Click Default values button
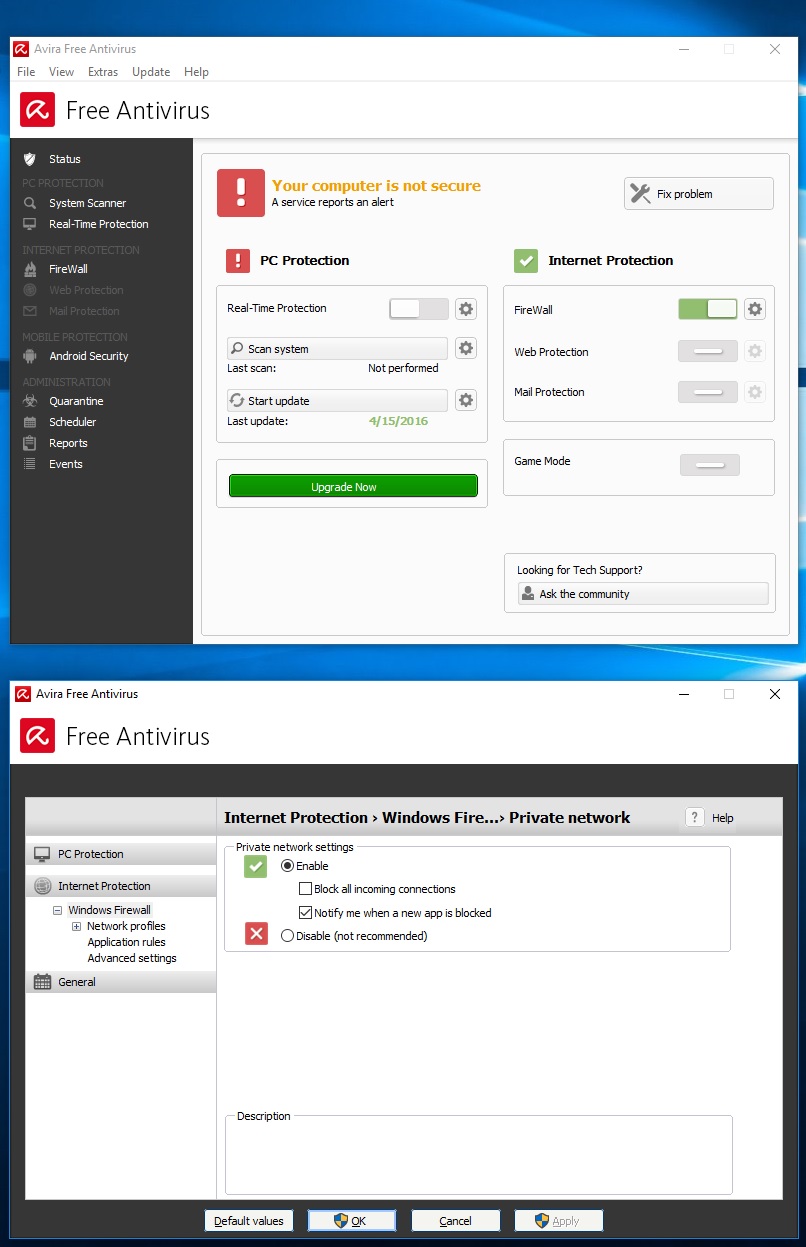 click(249, 1221)
